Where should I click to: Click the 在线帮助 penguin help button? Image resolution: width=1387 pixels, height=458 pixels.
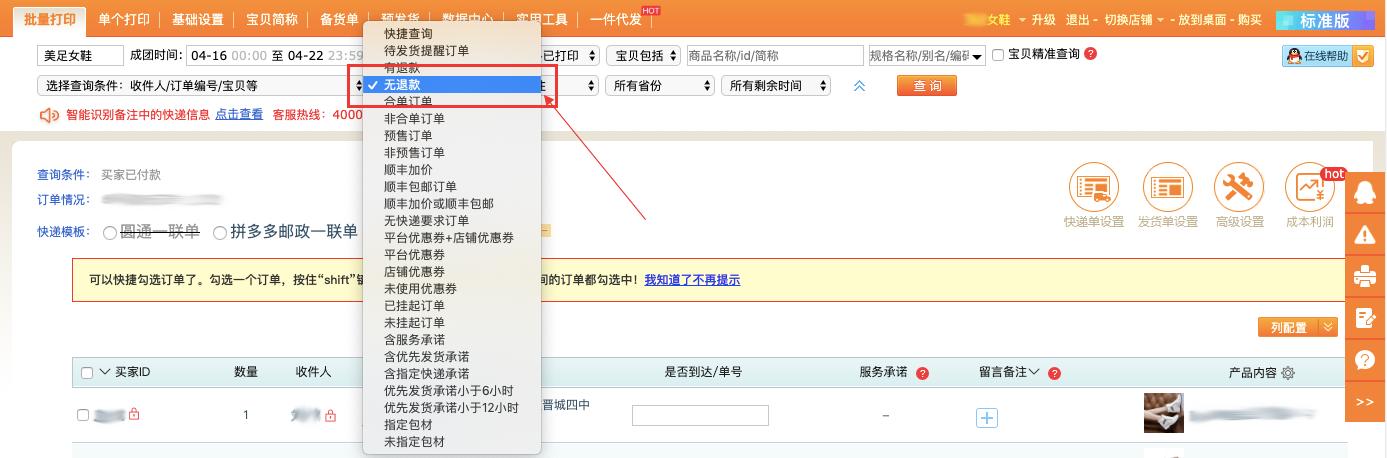tap(1316, 56)
